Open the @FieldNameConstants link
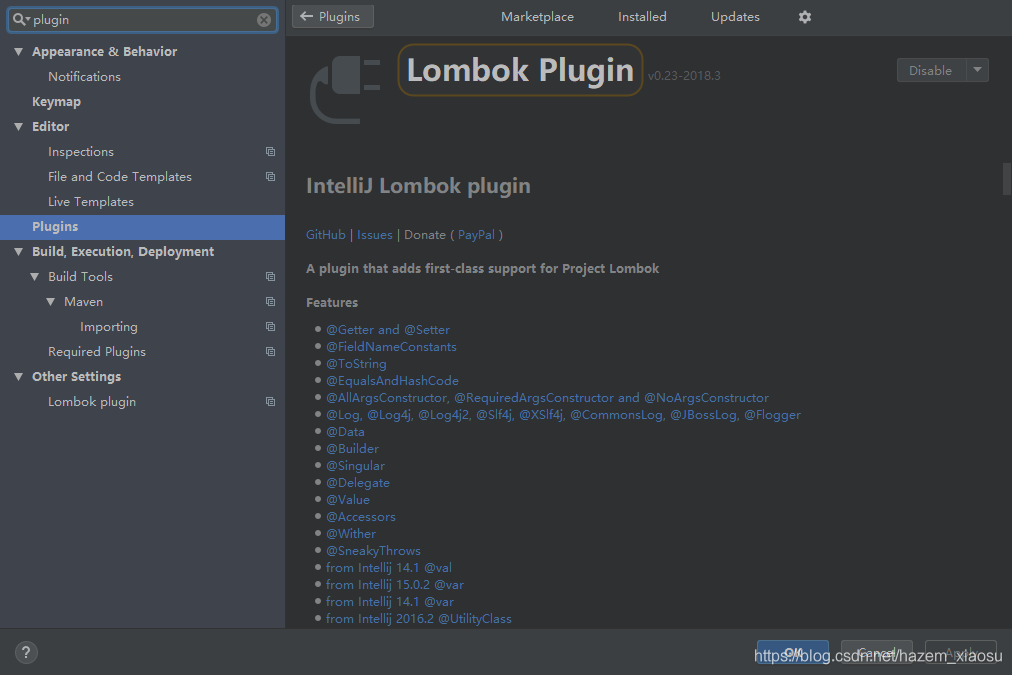The height and width of the screenshot is (675, 1012). pyautogui.click(x=391, y=347)
